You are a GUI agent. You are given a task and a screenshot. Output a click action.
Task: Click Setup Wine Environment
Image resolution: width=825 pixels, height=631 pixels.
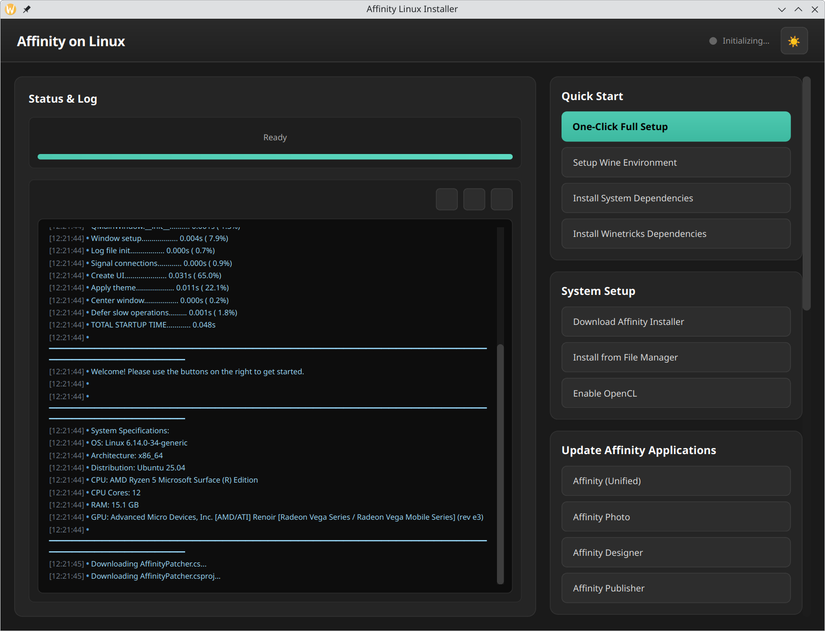pos(675,163)
